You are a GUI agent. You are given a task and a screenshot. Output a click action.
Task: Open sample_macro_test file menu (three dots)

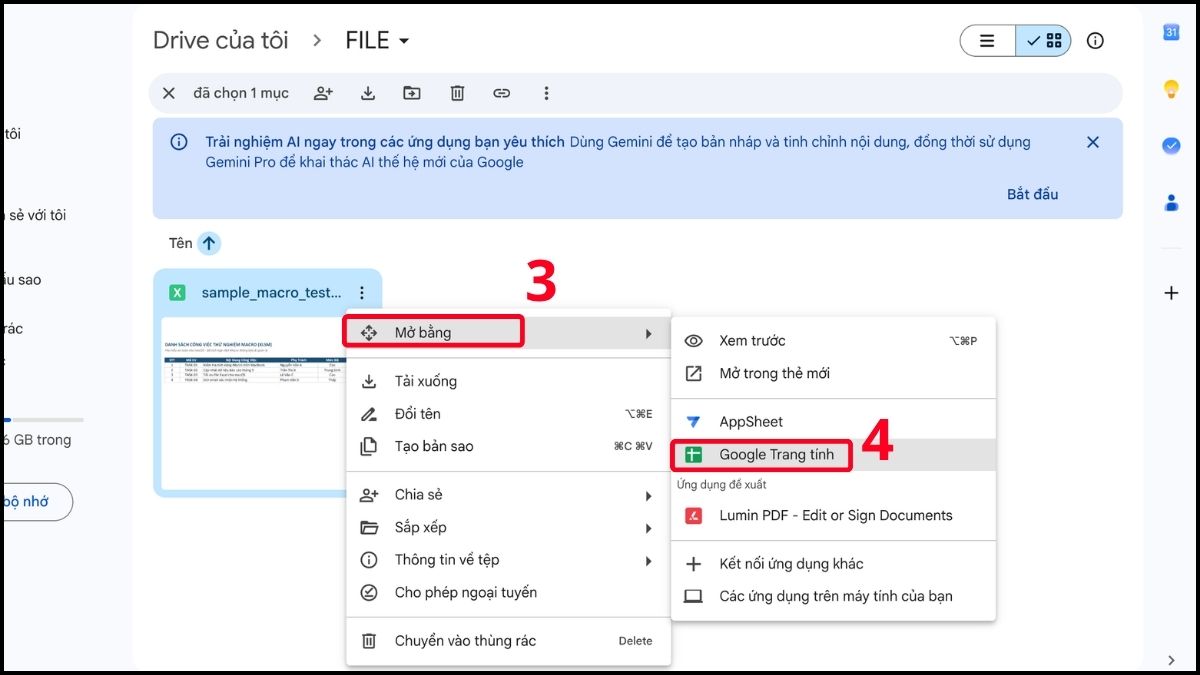click(x=362, y=293)
